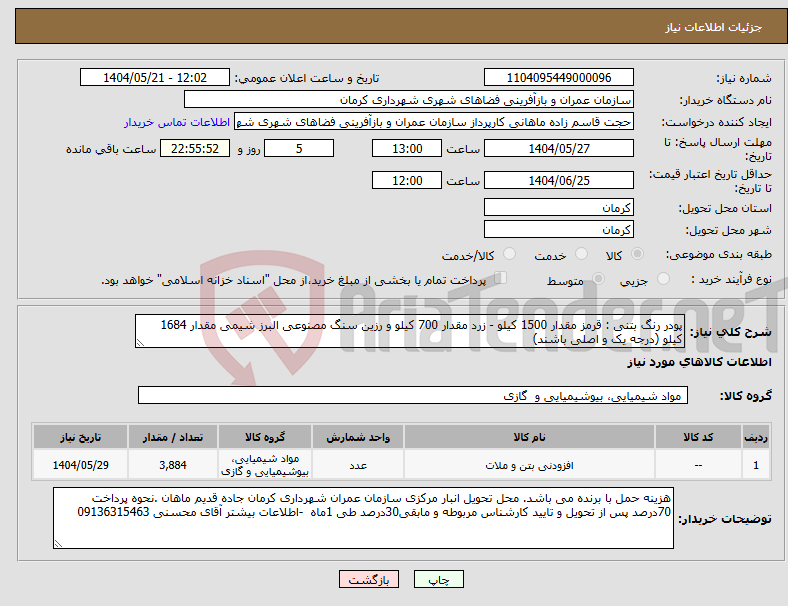
Task: Toggle the Islamic treasury payment checkbox
Action: [x=501, y=278]
